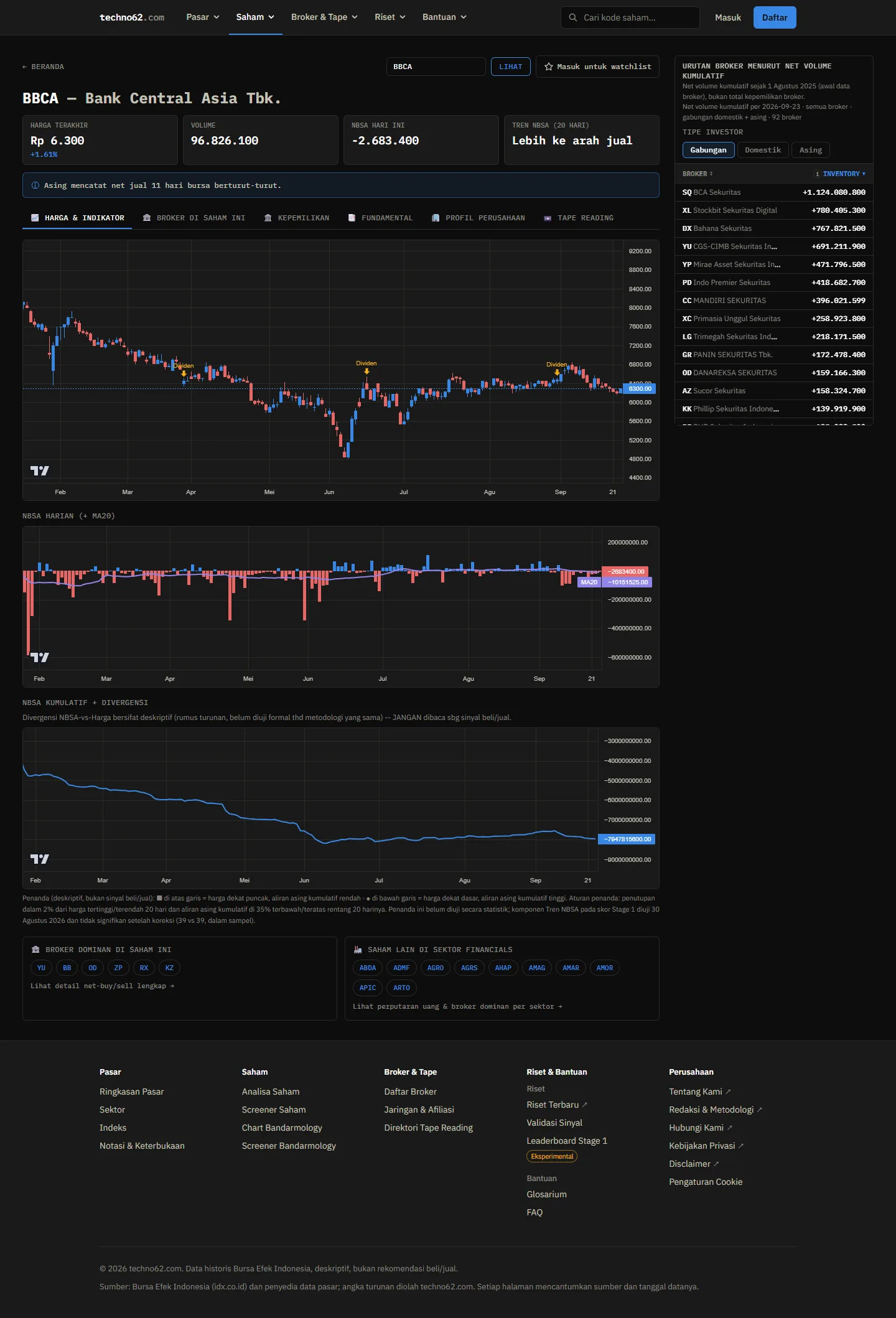
Task: Click the search magnifier icon
Action: 573,17
